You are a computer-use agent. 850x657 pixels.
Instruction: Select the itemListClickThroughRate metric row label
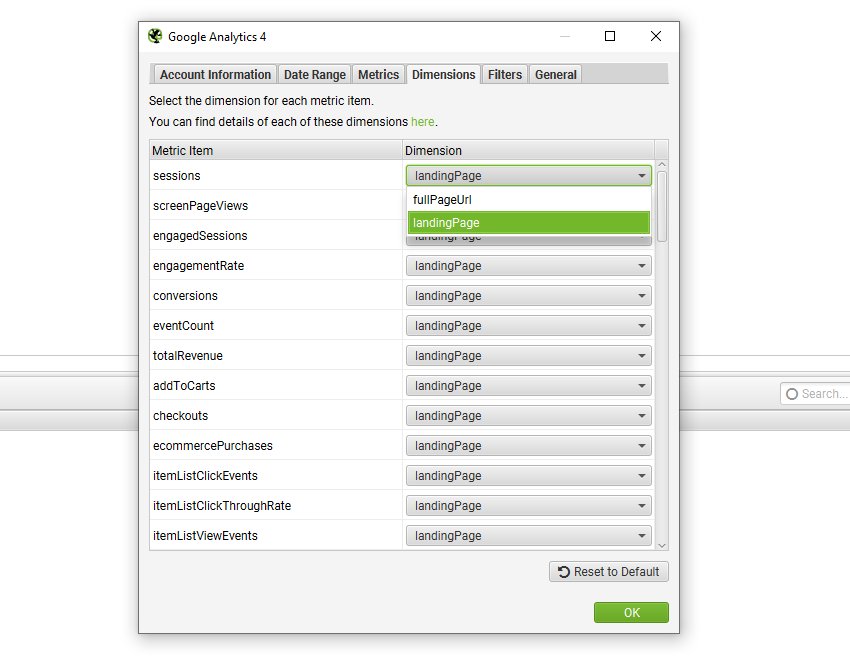222,506
